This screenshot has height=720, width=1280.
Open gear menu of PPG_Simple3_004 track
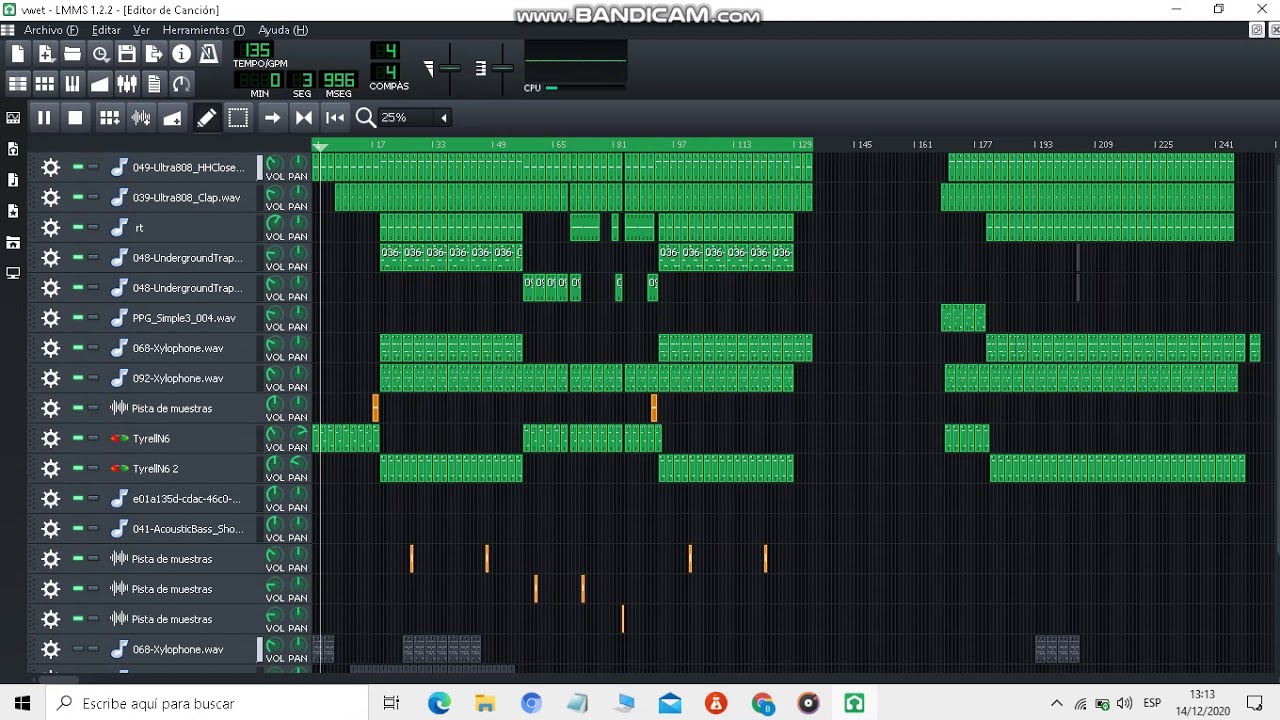[50, 318]
